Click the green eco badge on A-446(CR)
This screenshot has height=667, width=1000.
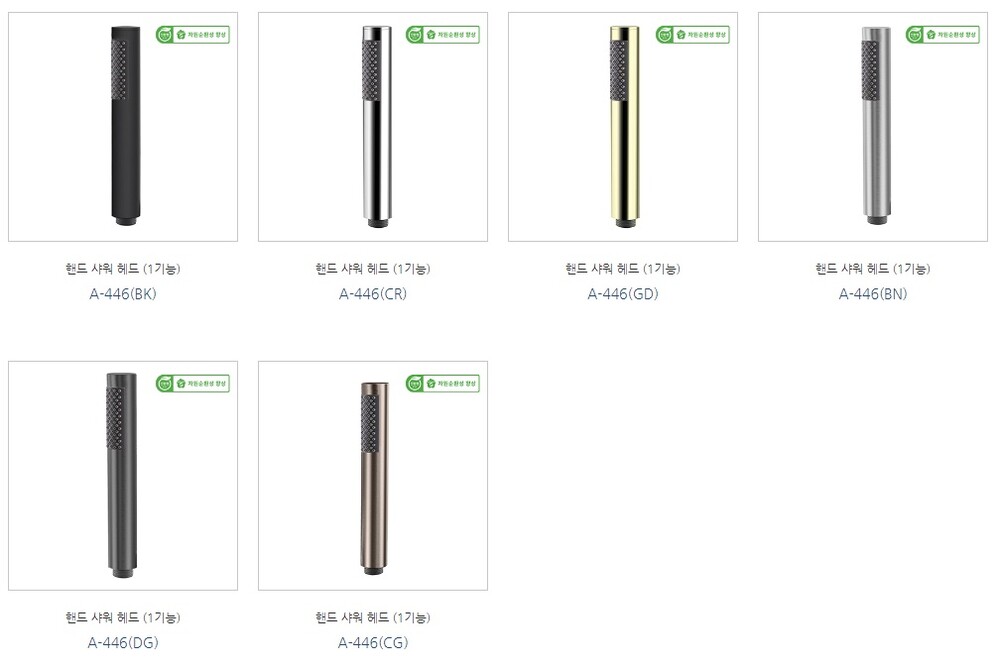point(443,34)
